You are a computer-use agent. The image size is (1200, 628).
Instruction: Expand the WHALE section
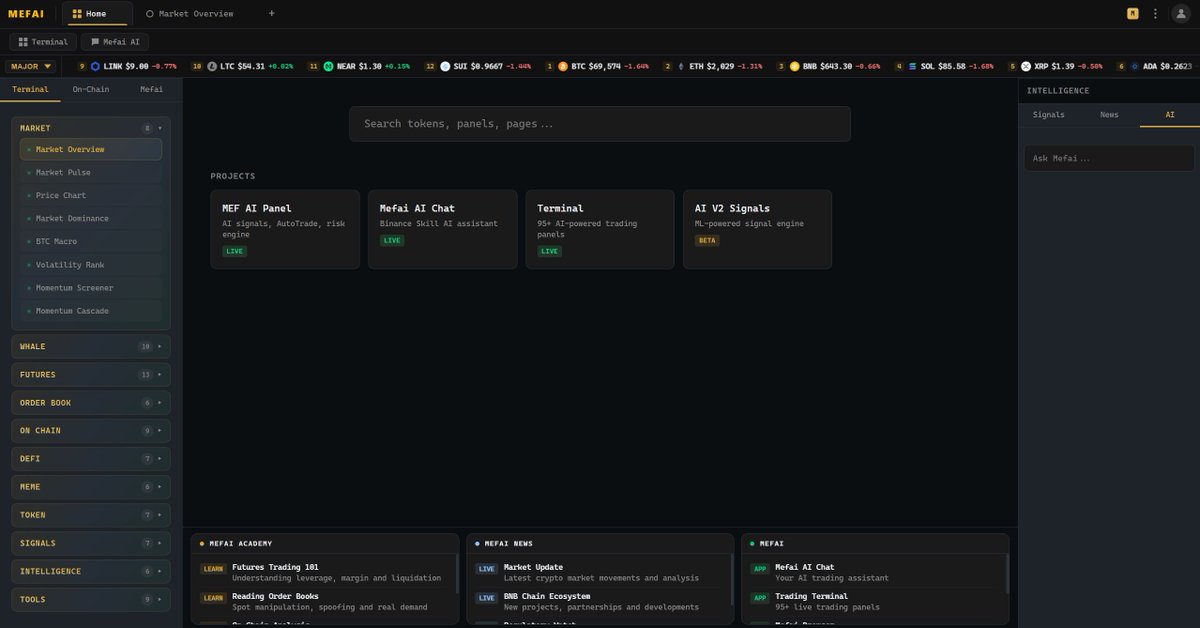coord(91,347)
